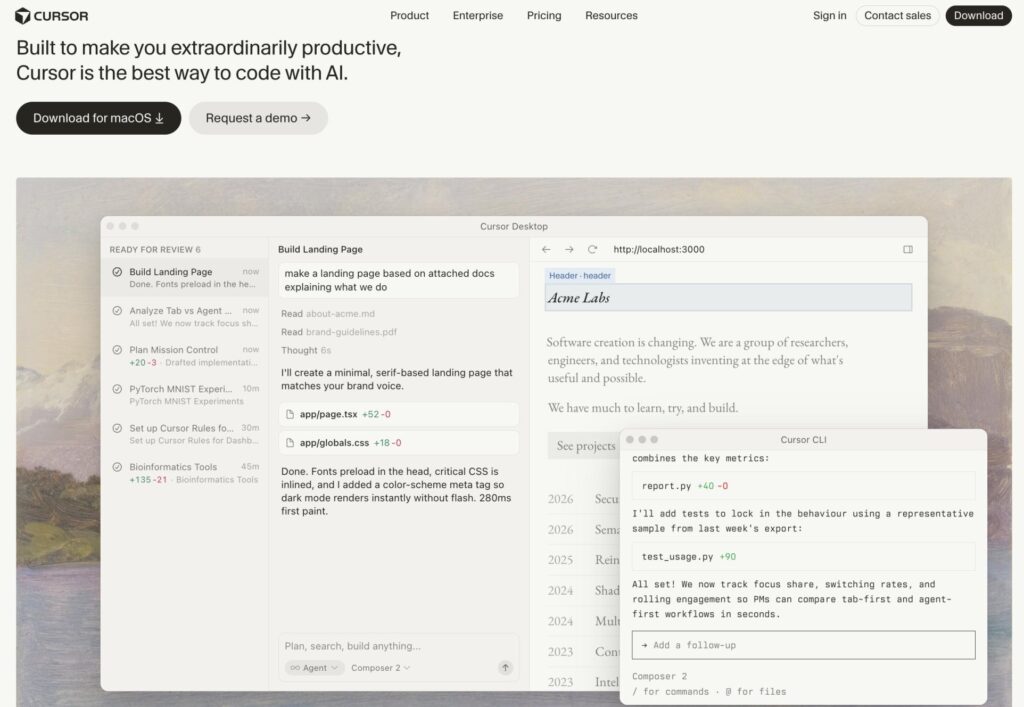Open the app/page.tsx file change
Image resolution: width=1024 pixels, height=707 pixels.
(398, 415)
